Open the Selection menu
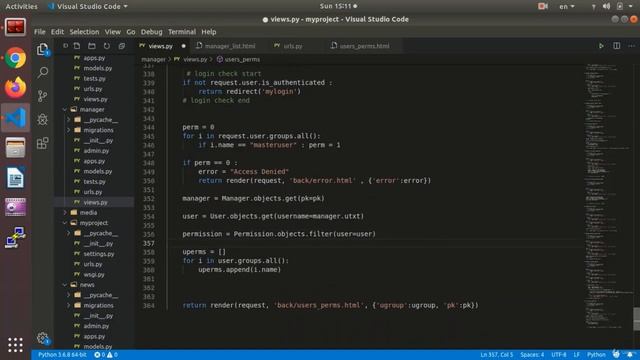This screenshot has width=640, height=360. tap(84, 32)
